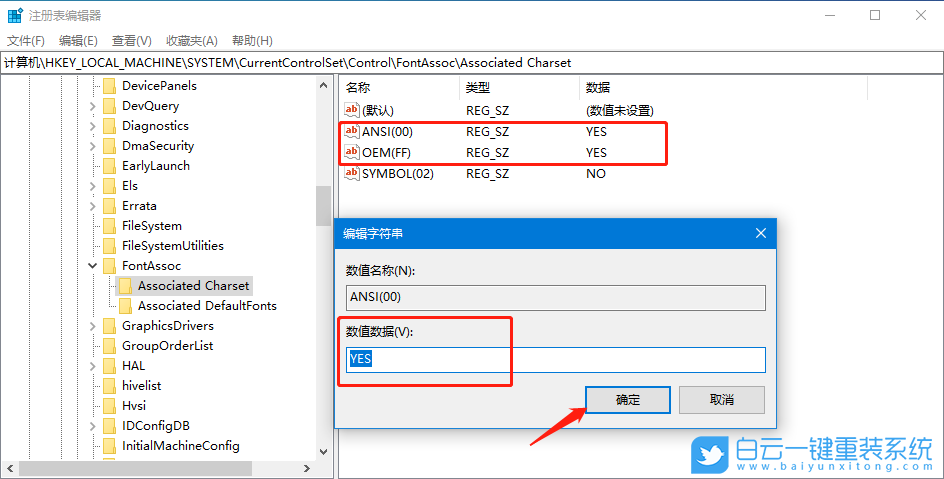944x479 pixels.
Task: Click tree pane horizontal scroll right arrow
Action: pos(307,468)
